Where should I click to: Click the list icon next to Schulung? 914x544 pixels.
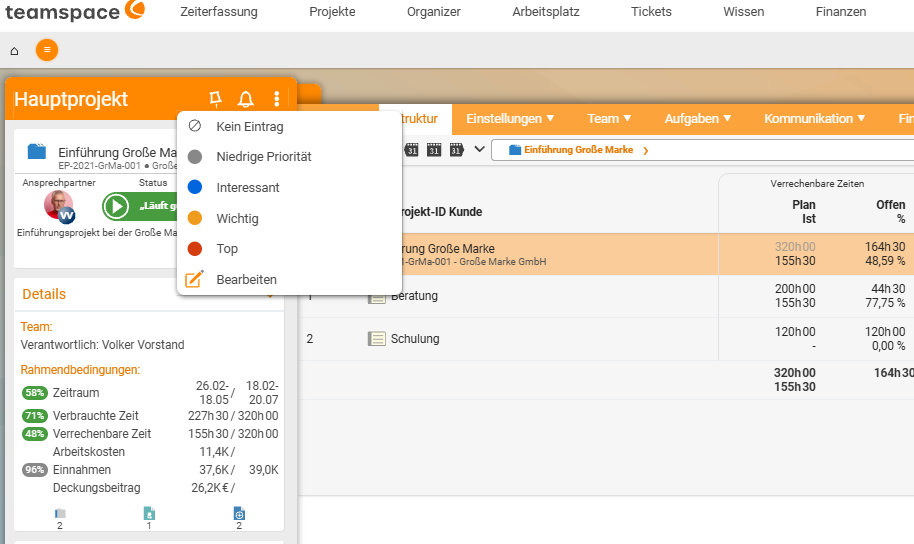click(x=377, y=339)
